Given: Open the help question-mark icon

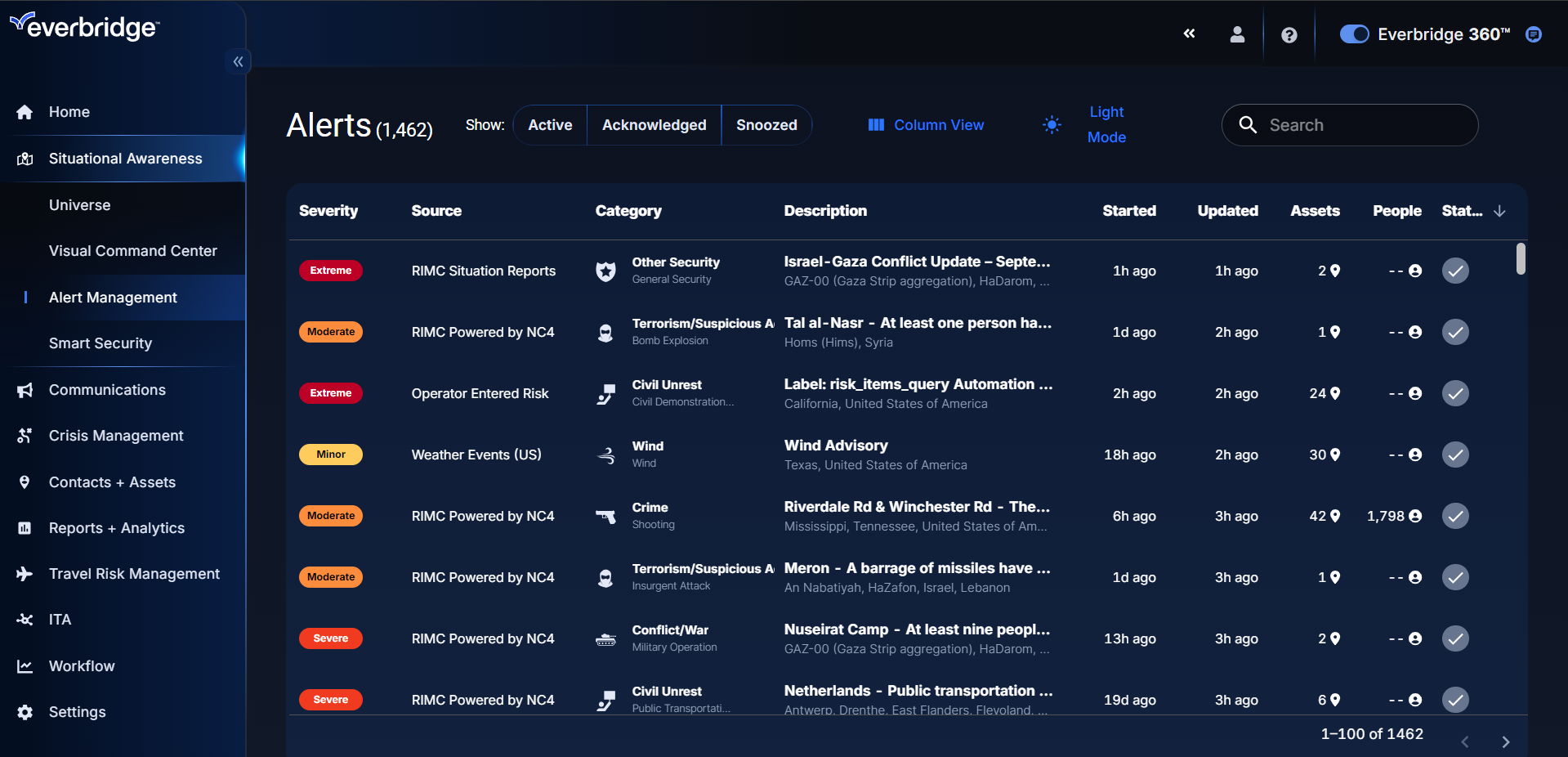Looking at the screenshot, I should click(1289, 35).
